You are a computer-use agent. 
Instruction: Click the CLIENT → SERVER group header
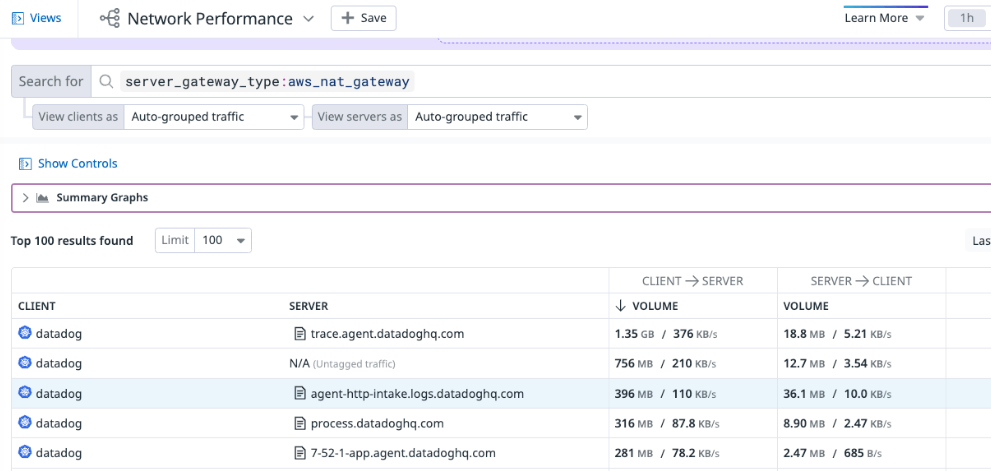(x=693, y=281)
